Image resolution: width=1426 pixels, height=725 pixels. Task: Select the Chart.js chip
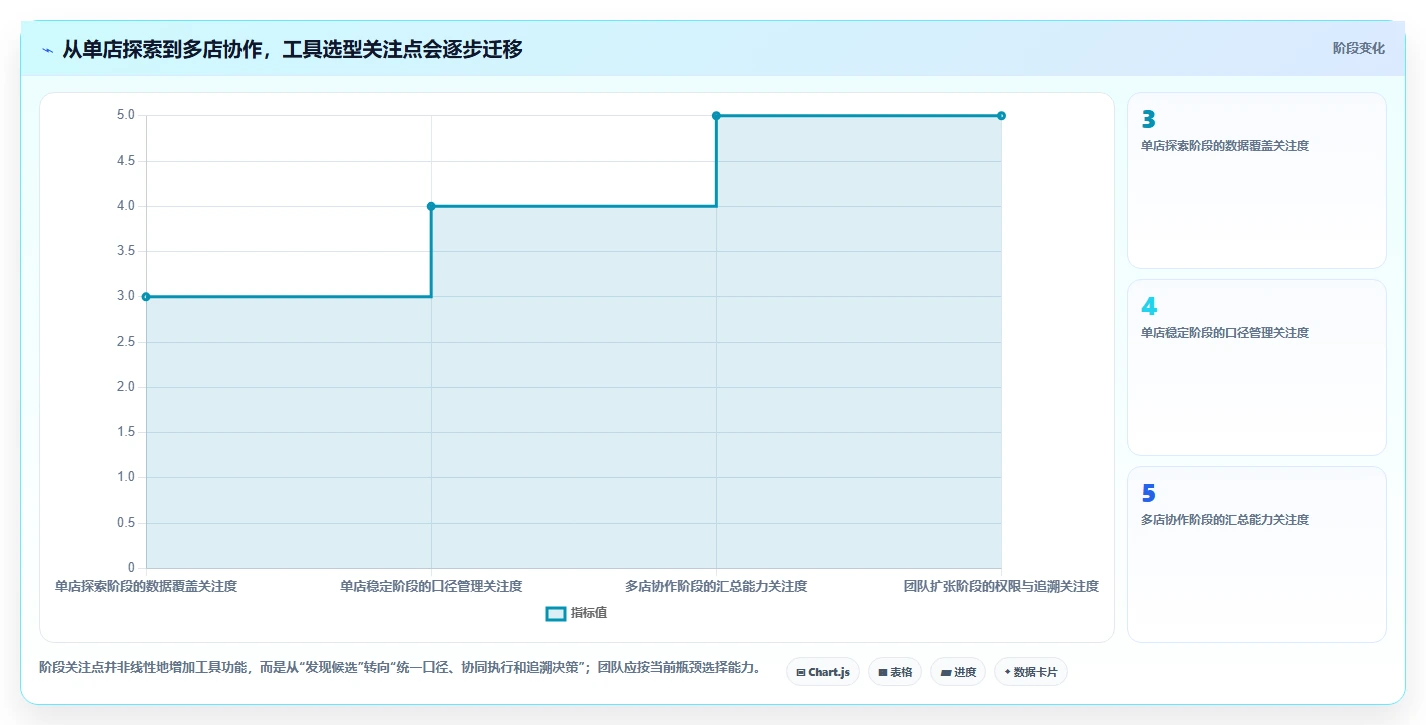tap(823, 672)
